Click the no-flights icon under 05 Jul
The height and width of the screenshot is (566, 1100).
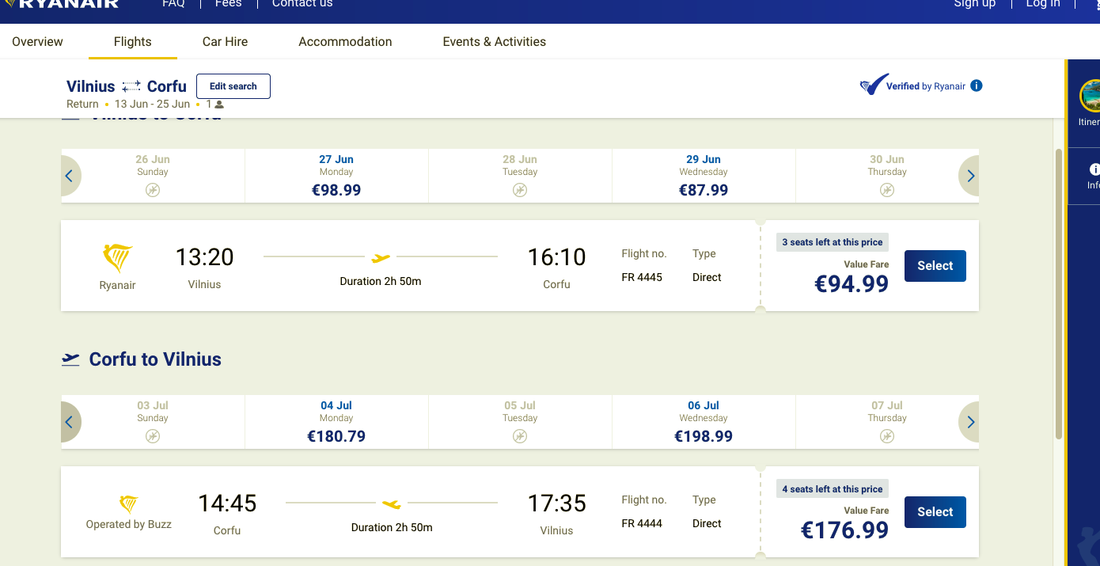click(x=519, y=436)
